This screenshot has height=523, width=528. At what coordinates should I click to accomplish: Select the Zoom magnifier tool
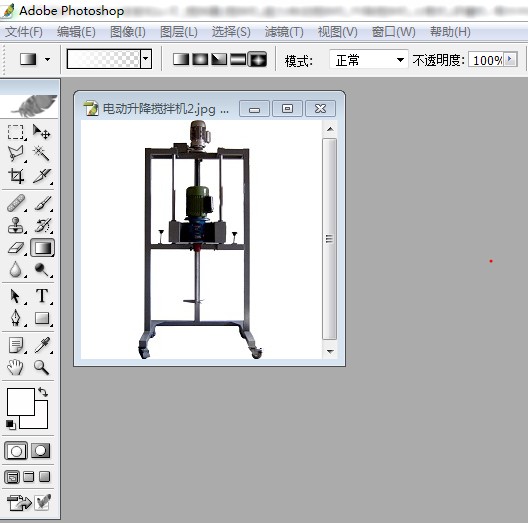point(41,367)
